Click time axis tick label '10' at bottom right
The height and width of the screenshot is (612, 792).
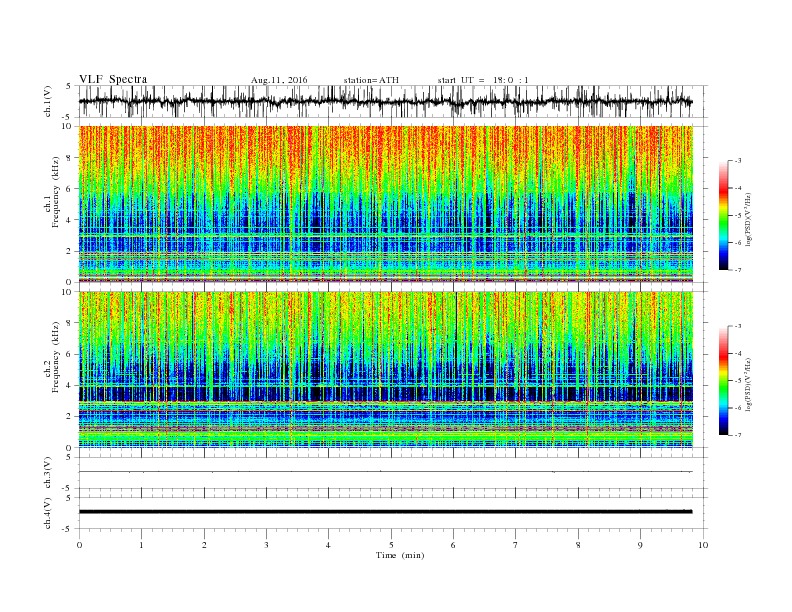coord(703,545)
